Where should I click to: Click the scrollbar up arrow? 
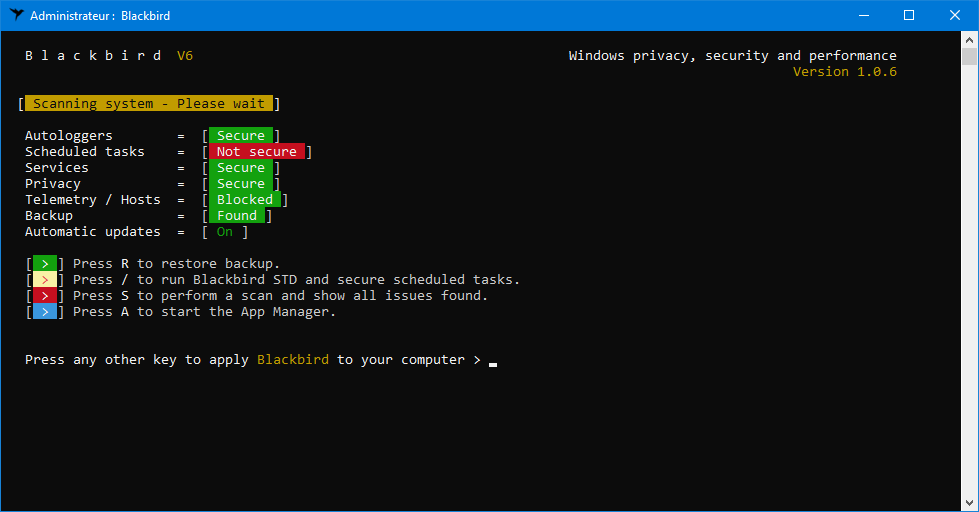969,40
